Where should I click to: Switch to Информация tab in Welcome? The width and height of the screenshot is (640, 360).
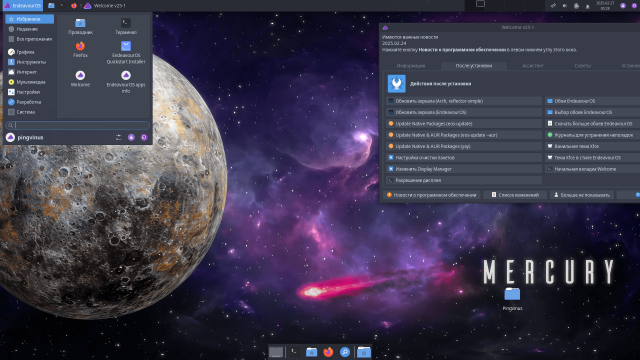click(x=411, y=66)
